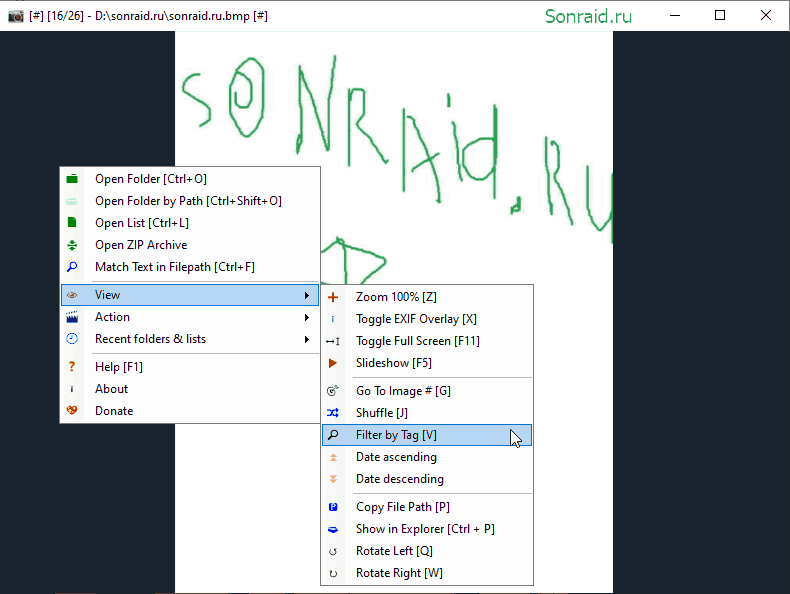Expand the View submenu arrow
Viewport: 790px width, 594px height.
(x=307, y=295)
